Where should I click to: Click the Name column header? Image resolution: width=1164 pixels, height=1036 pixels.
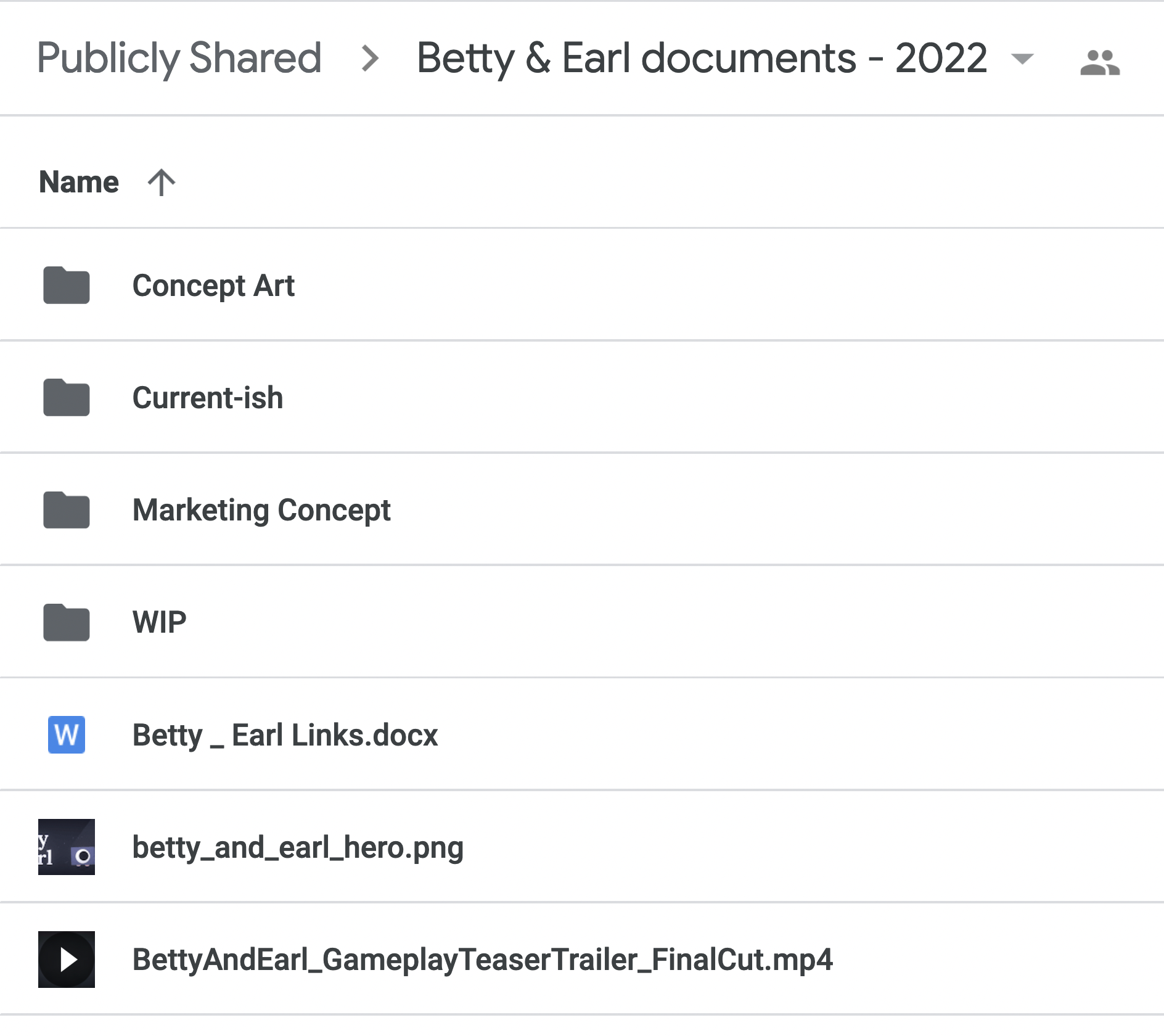tap(79, 183)
